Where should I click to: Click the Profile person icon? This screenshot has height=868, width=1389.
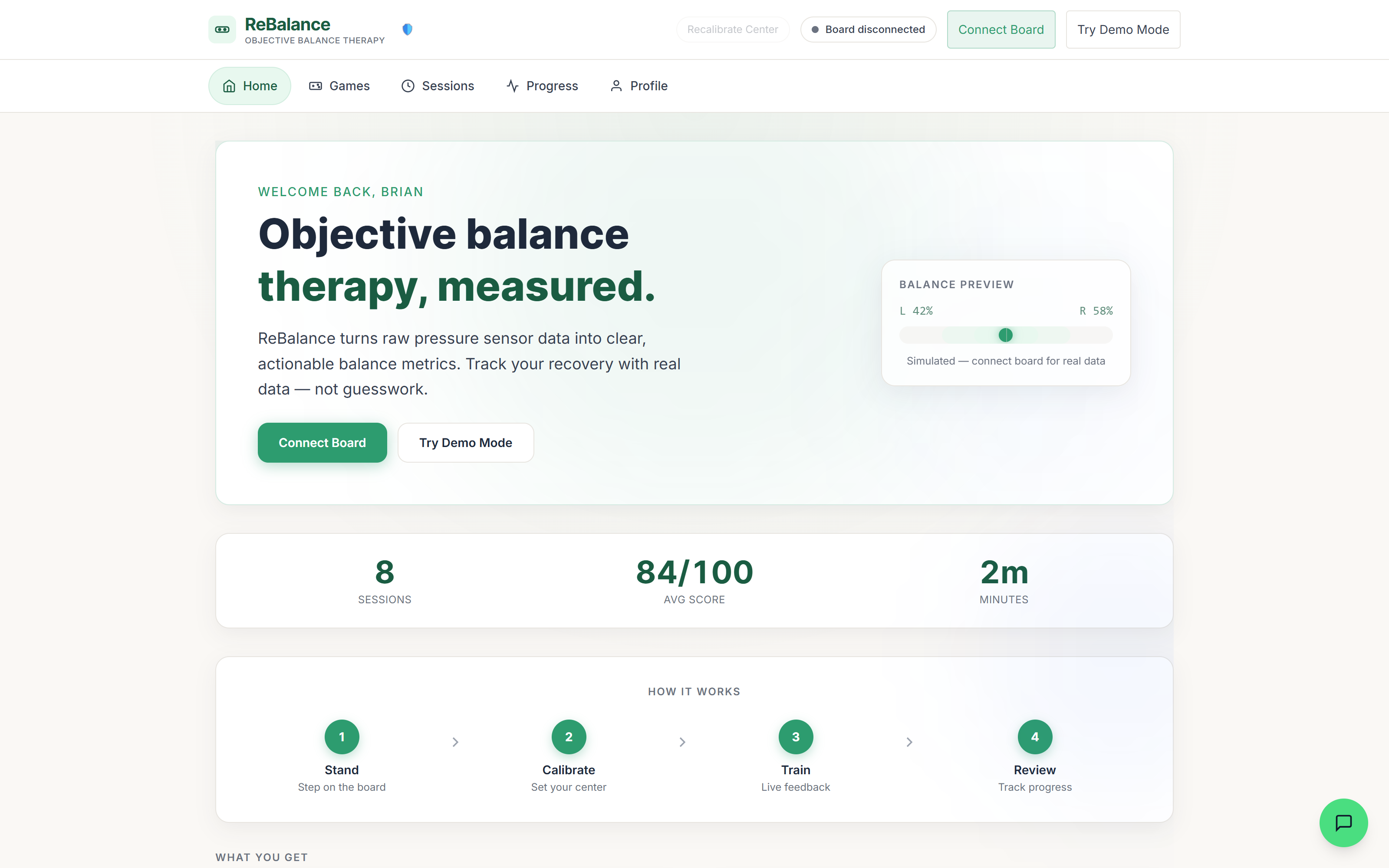616,86
